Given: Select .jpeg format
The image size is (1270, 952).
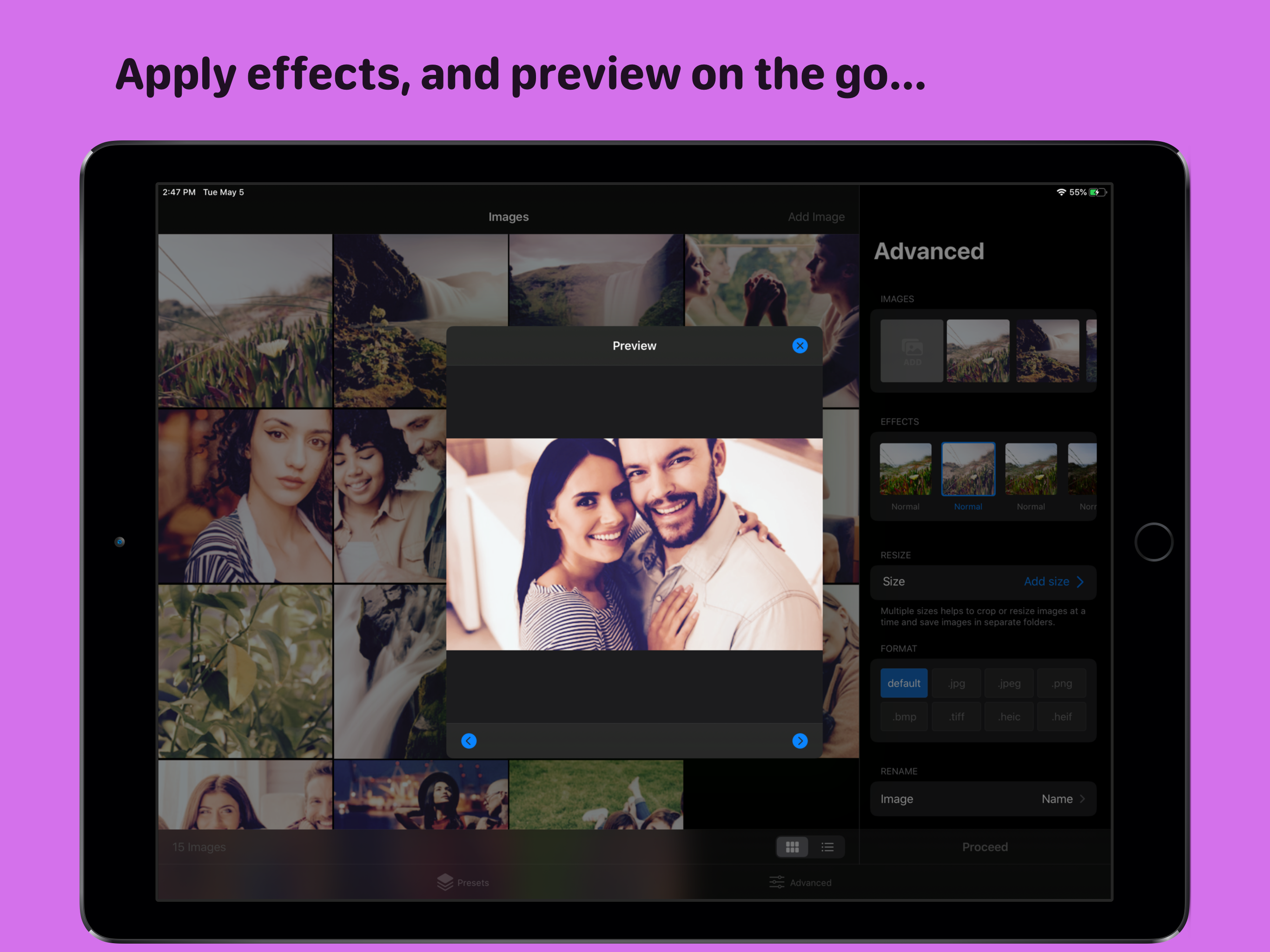Looking at the screenshot, I should pos(1009,683).
